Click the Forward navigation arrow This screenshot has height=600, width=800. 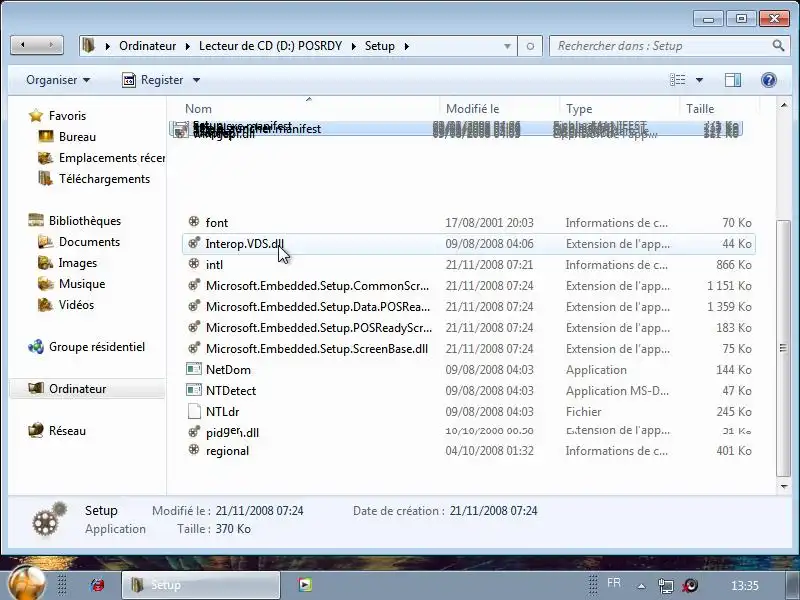pos(51,45)
